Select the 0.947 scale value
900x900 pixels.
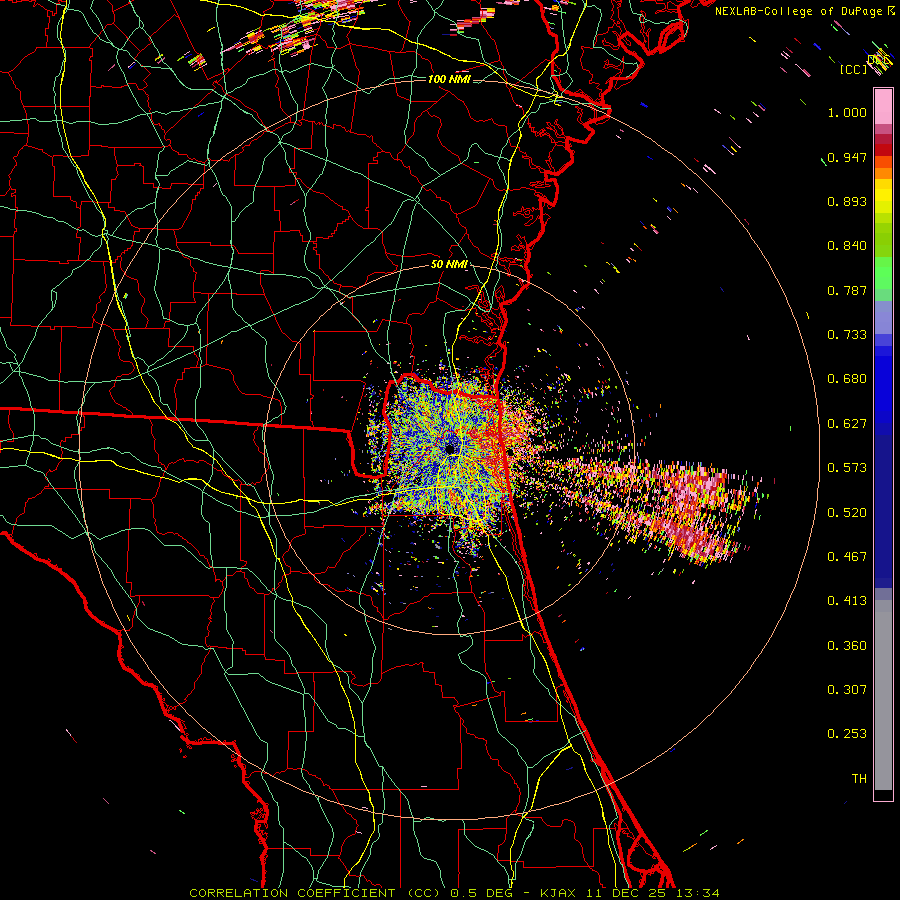coord(847,157)
